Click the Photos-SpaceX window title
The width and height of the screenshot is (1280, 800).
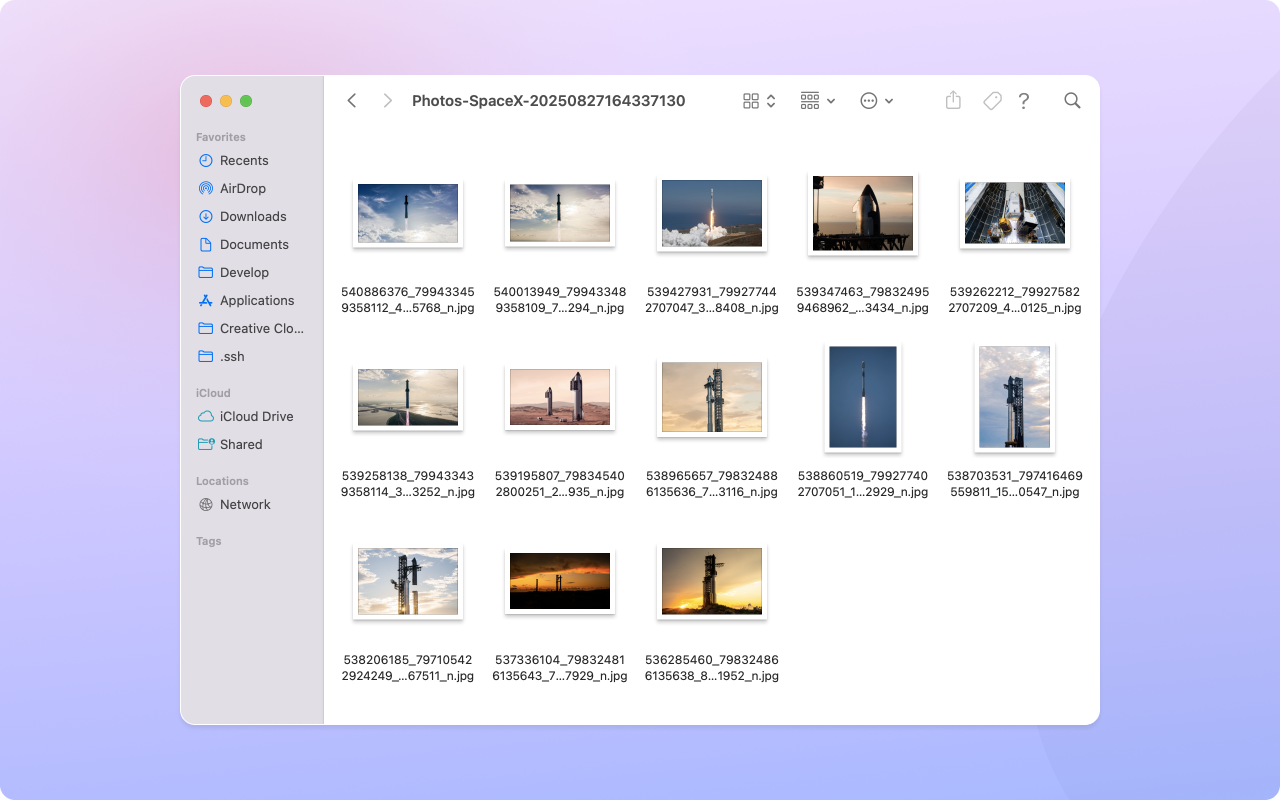(x=549, y=101)
